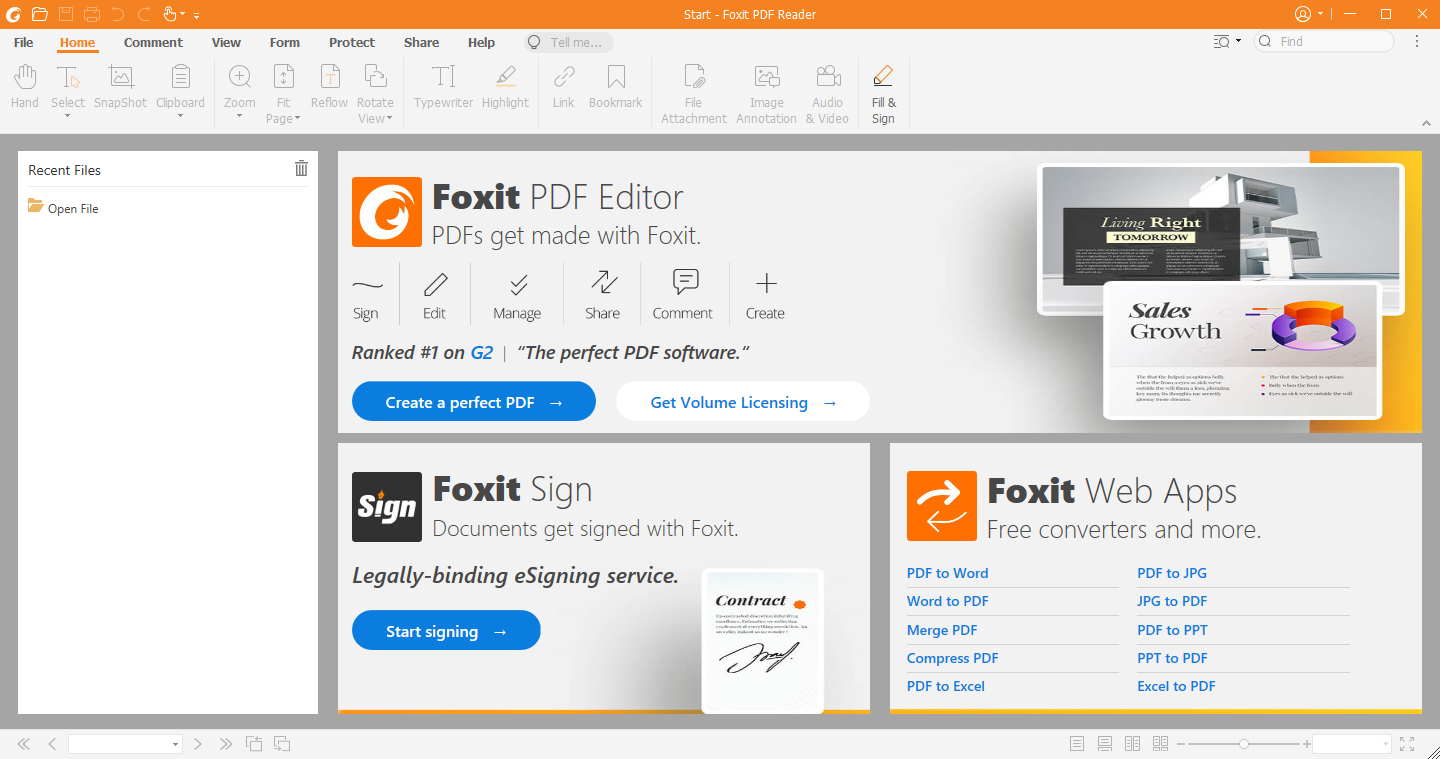Activate the Select text tool
1440x759 pixels.
pyautogui.click(x=68, y=78)
